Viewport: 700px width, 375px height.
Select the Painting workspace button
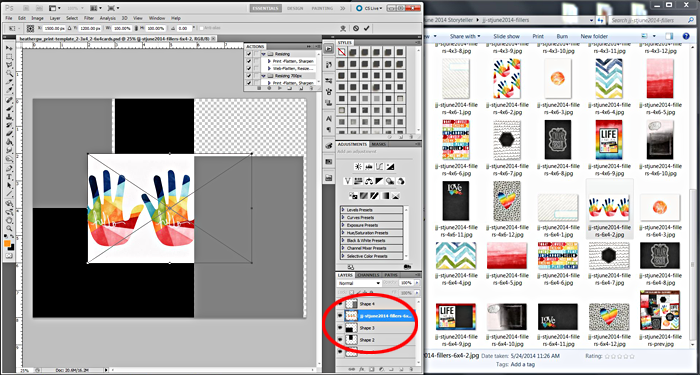(322, 8)
